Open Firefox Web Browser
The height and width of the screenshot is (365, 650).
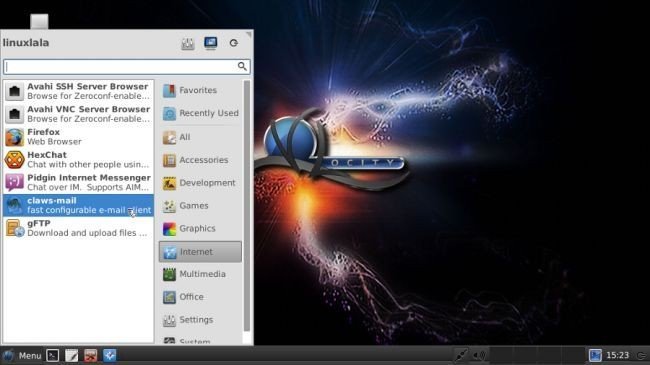78,137
